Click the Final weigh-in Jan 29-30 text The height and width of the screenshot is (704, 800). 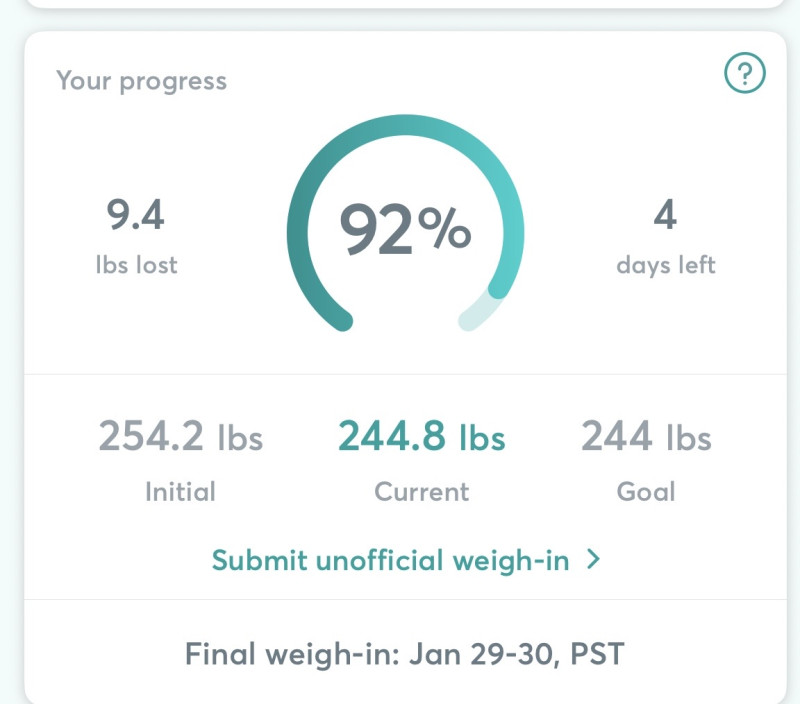tap(404, 654)
